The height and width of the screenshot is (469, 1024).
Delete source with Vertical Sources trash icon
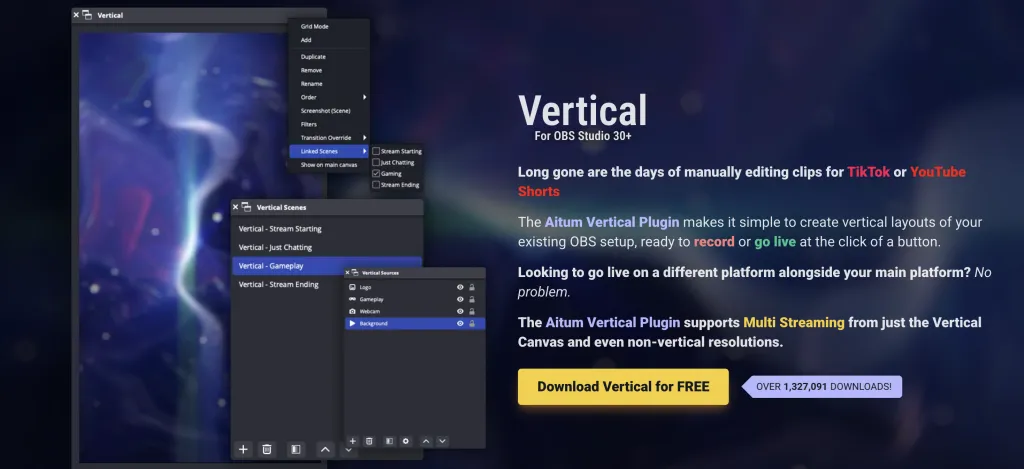pyautogui.click(x=369, y=441)
